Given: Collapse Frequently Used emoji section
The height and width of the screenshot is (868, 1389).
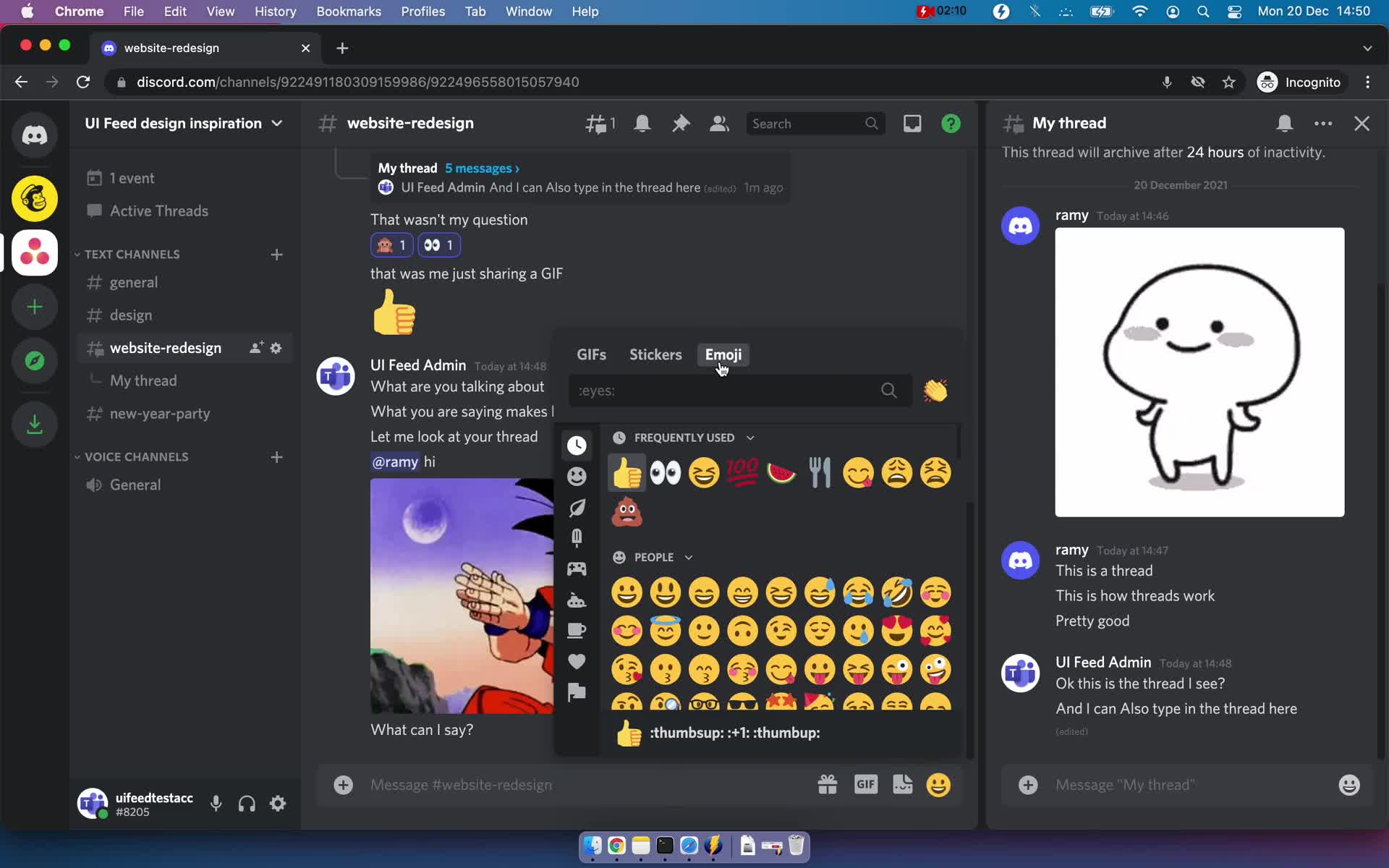Looking at the screenshot, I should coord(684,438).
